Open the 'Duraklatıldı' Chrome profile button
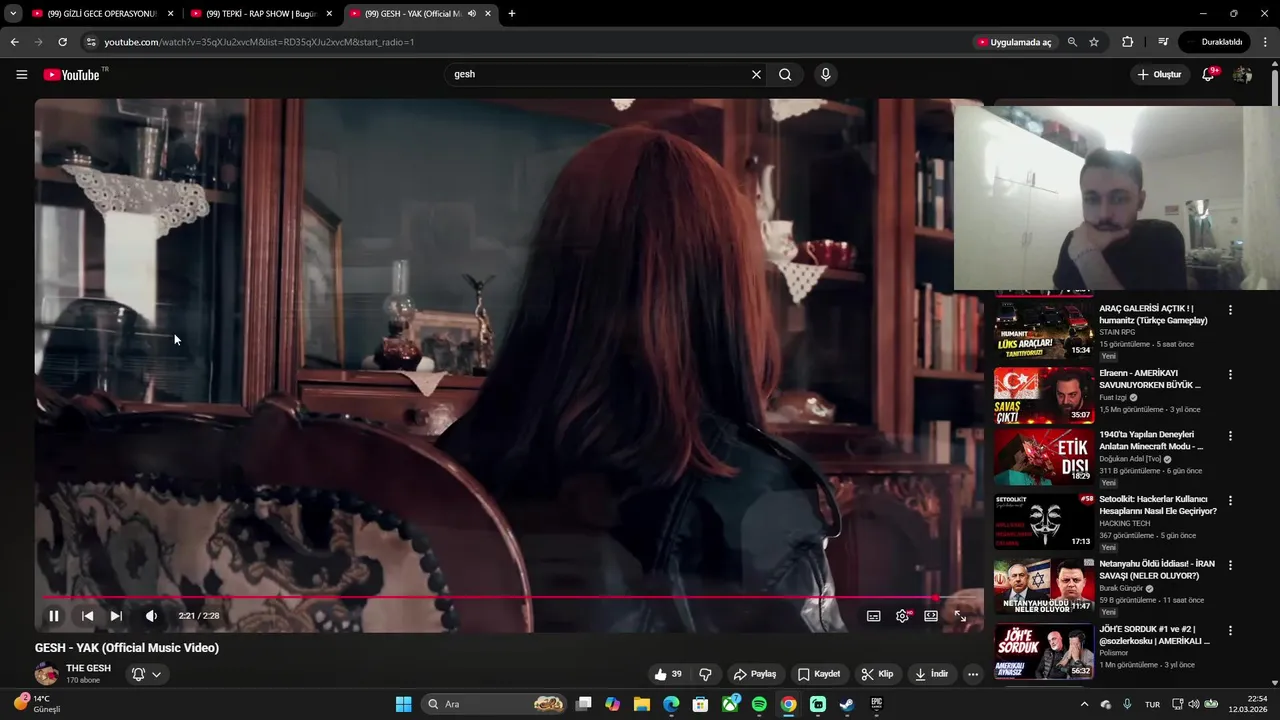The width and height of the screenshot is (1280, 720). (x=1214, y=42)
